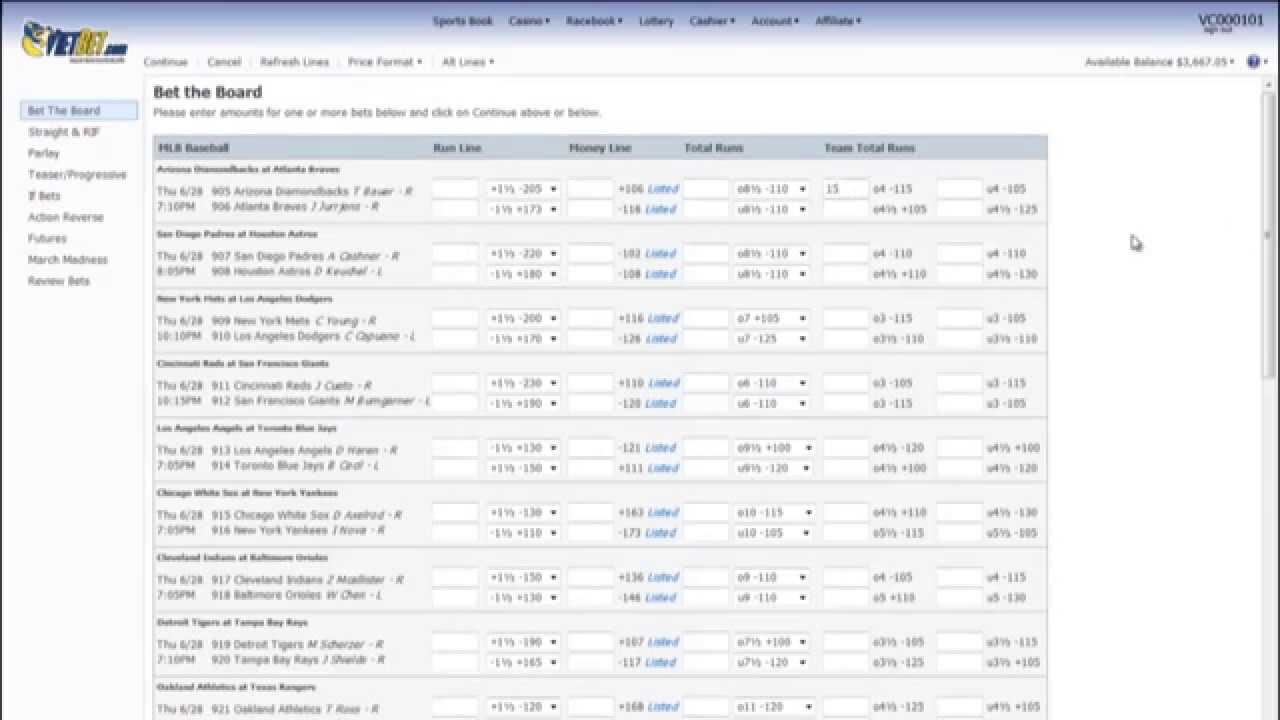Open the Affiliate menu
1280x720 pixels.
pyautogui.click(x=838, y=21)
